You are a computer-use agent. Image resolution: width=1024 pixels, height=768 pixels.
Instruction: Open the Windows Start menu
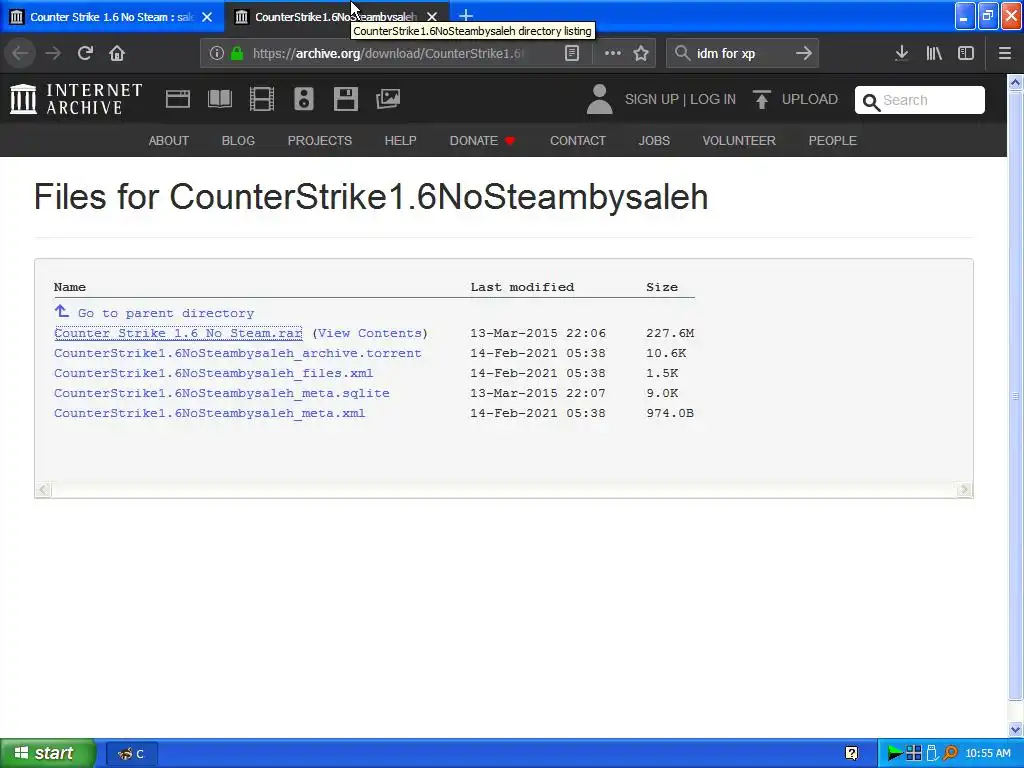[48, 754]
